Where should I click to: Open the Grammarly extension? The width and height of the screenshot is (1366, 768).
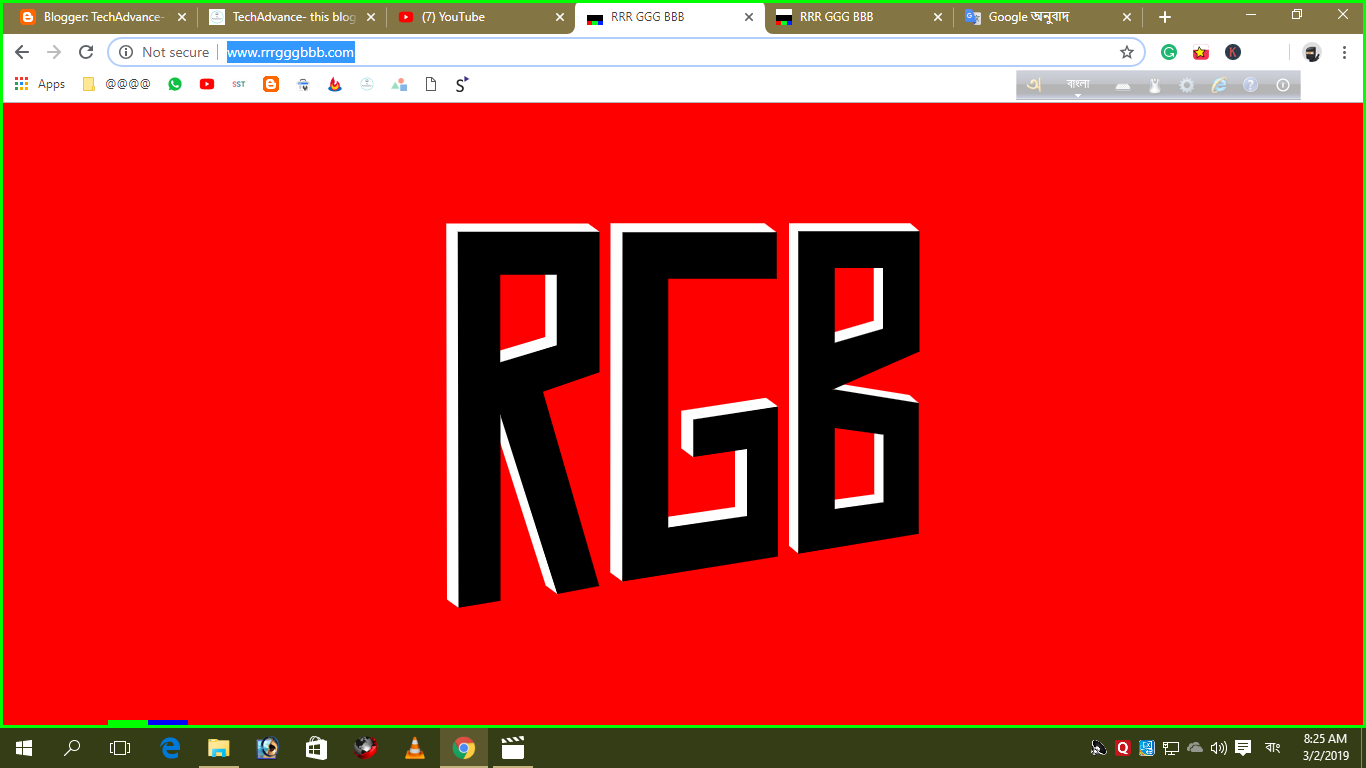pyautogui.click(x=1168, y=52)
